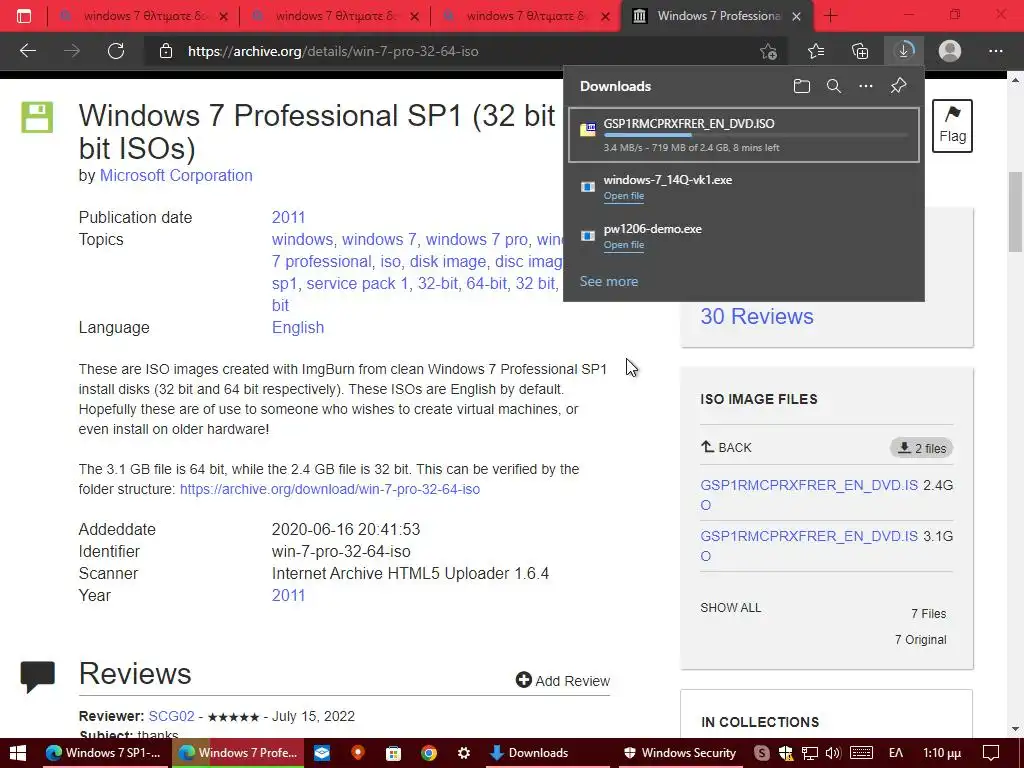View site information lock icon
The image size is (1024, 768).
tap(166, 51)
